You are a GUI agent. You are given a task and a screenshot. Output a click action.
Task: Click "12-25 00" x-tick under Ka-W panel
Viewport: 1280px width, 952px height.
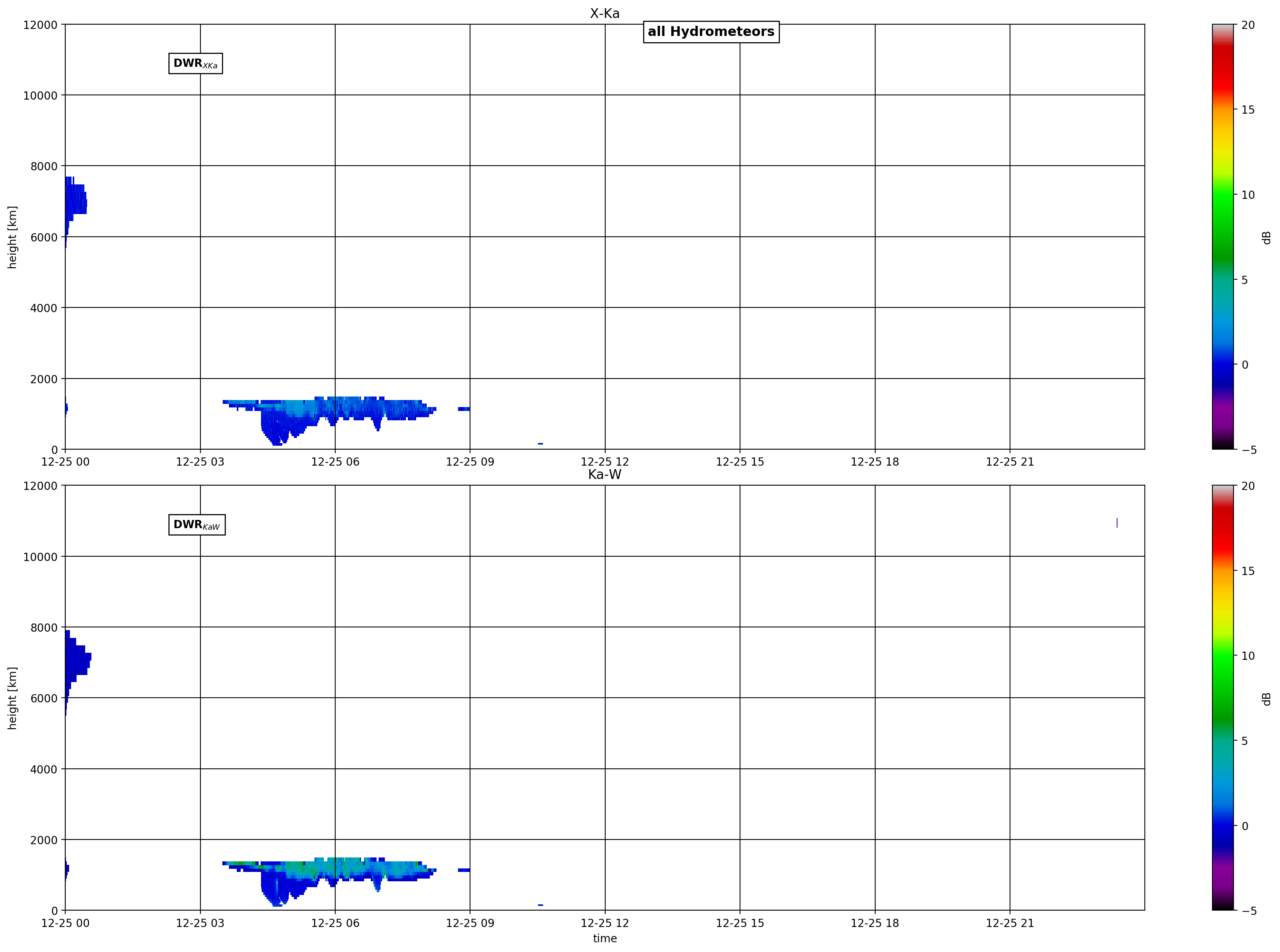[x=65, y=923]
